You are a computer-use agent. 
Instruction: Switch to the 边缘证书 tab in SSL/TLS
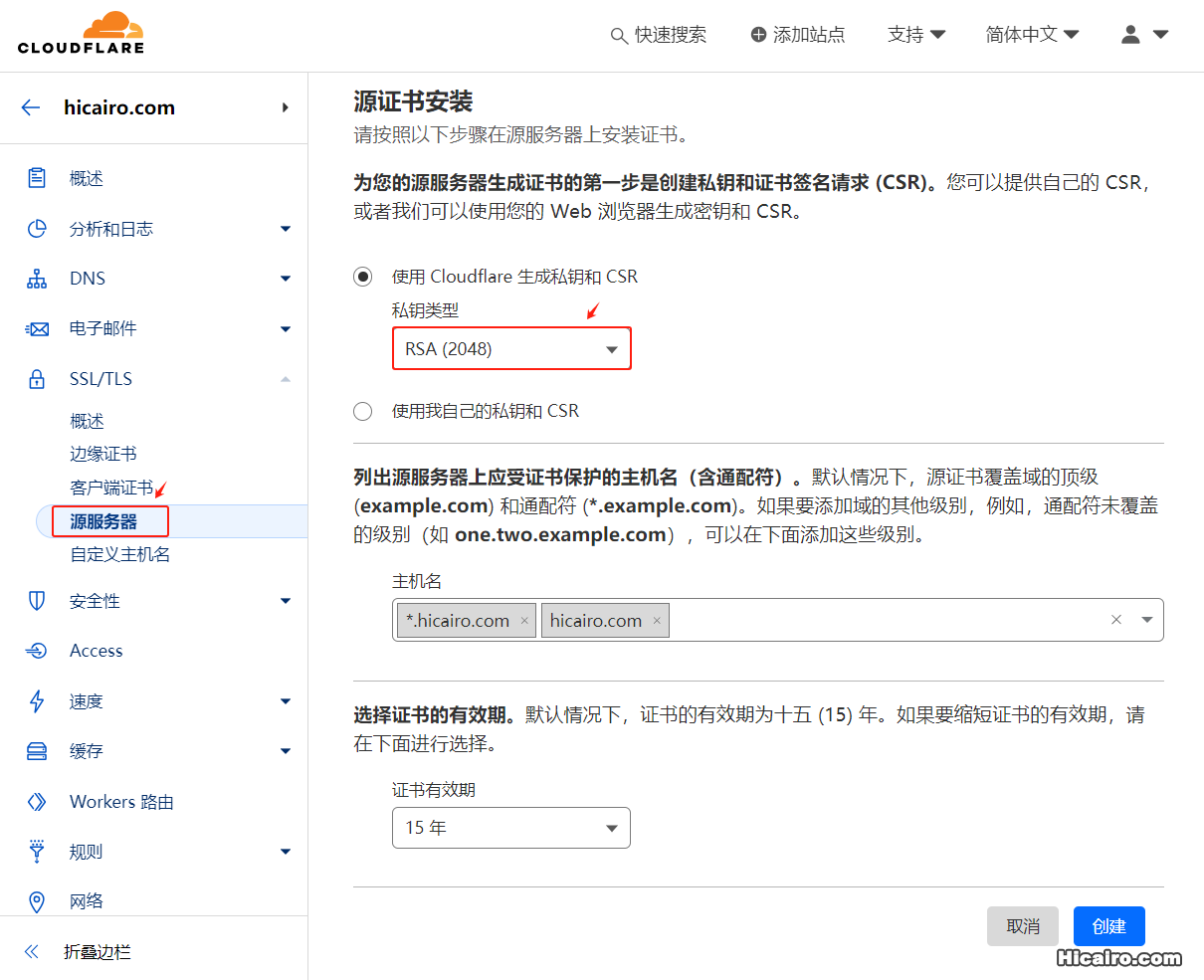click(102, 453)
